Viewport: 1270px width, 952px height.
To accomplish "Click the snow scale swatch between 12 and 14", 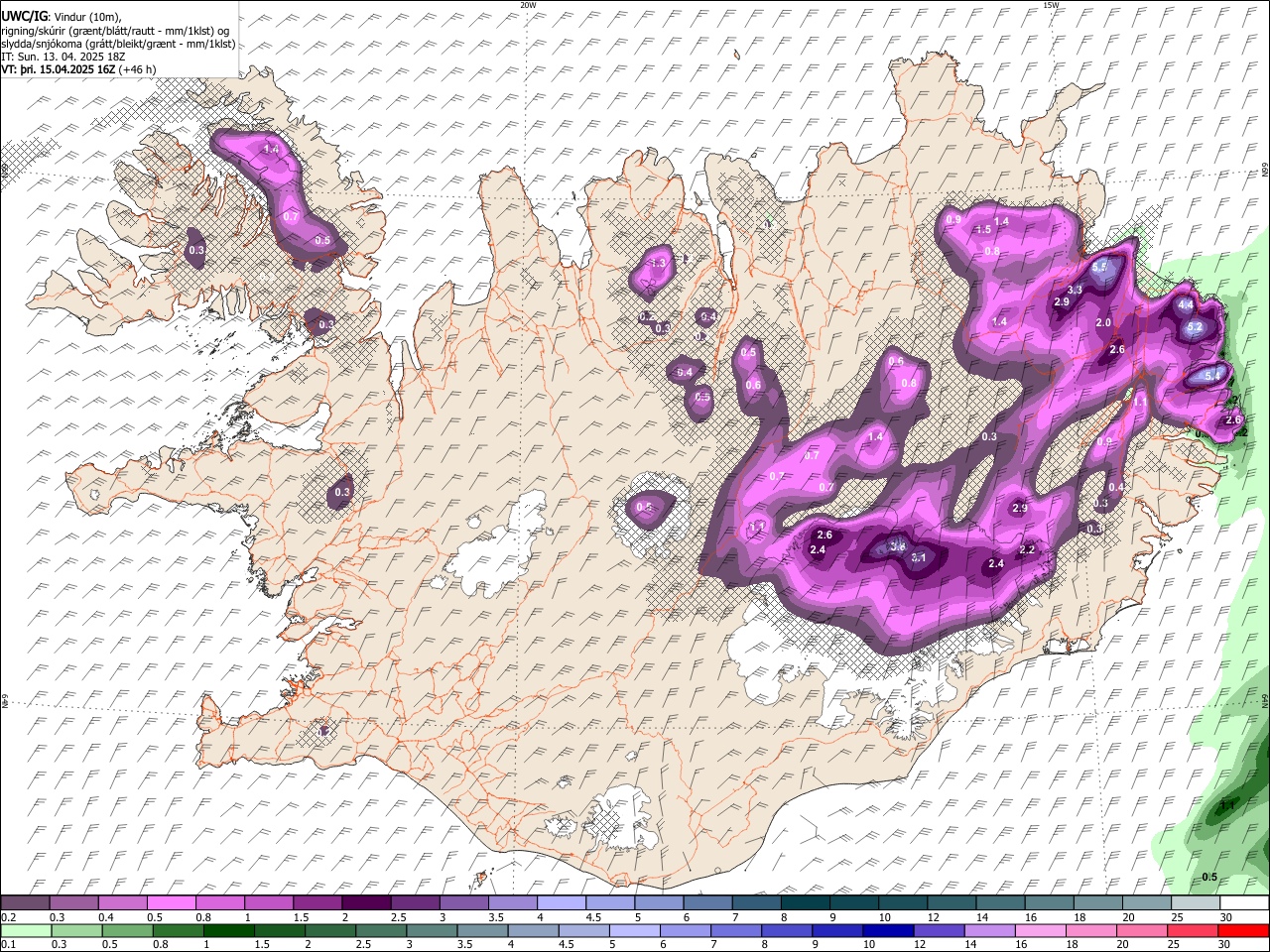I will (951, 902).
